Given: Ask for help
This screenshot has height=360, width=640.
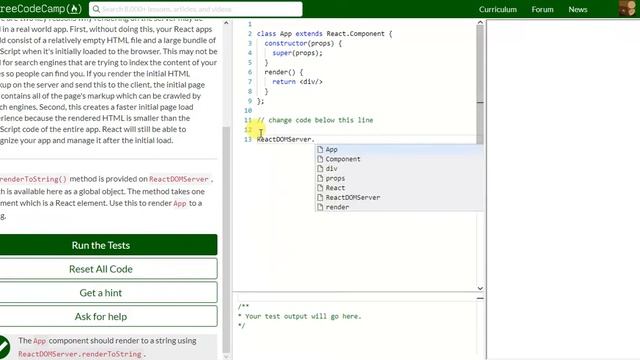Looking at the screenshot, I should pos(108,316).
